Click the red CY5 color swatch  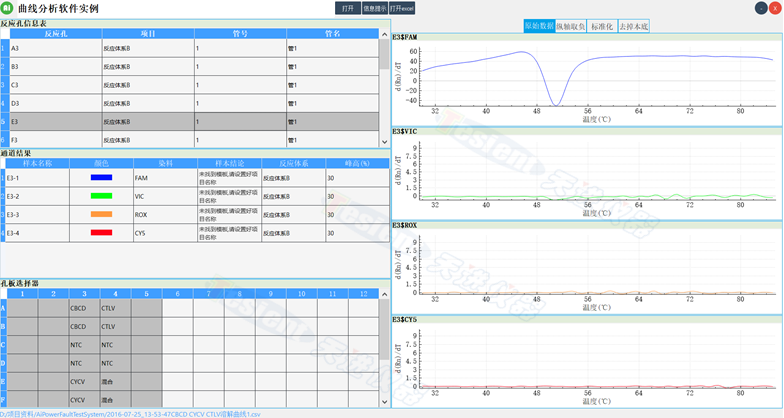(101, 233)
